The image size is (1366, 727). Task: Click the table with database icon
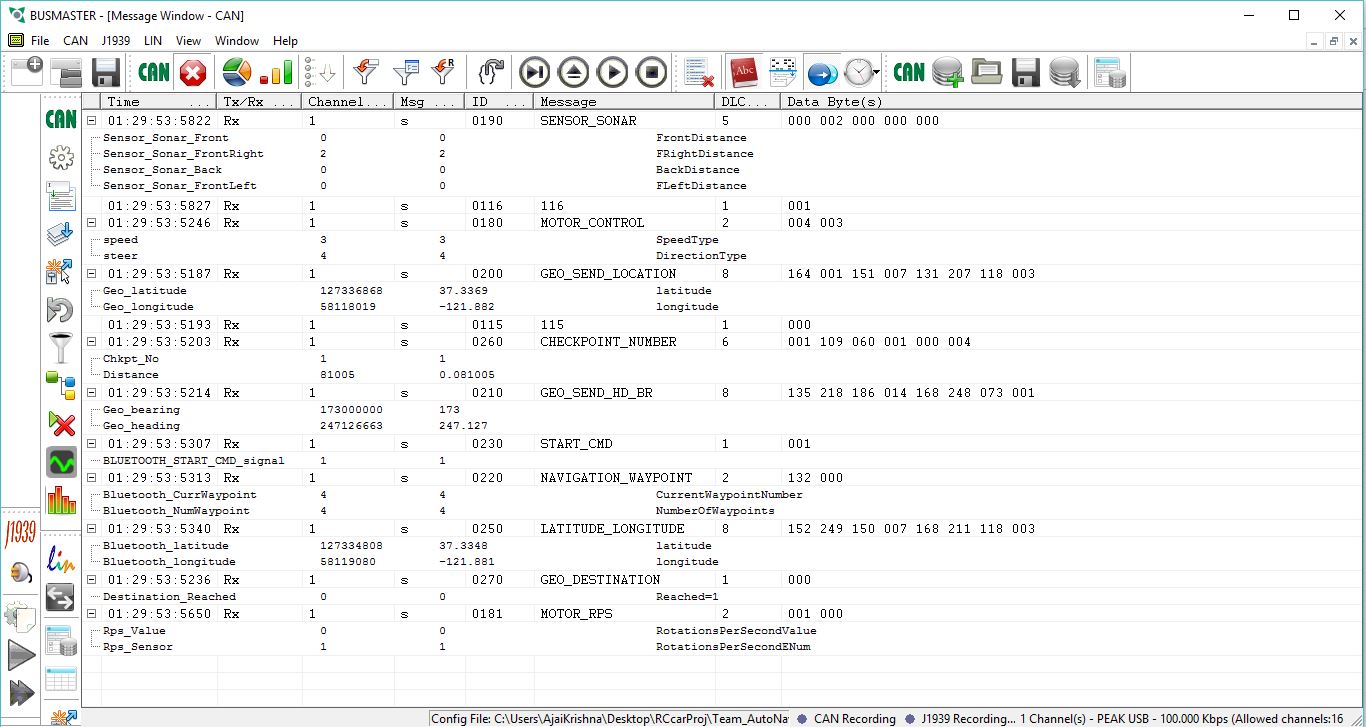coord(1110,72)
